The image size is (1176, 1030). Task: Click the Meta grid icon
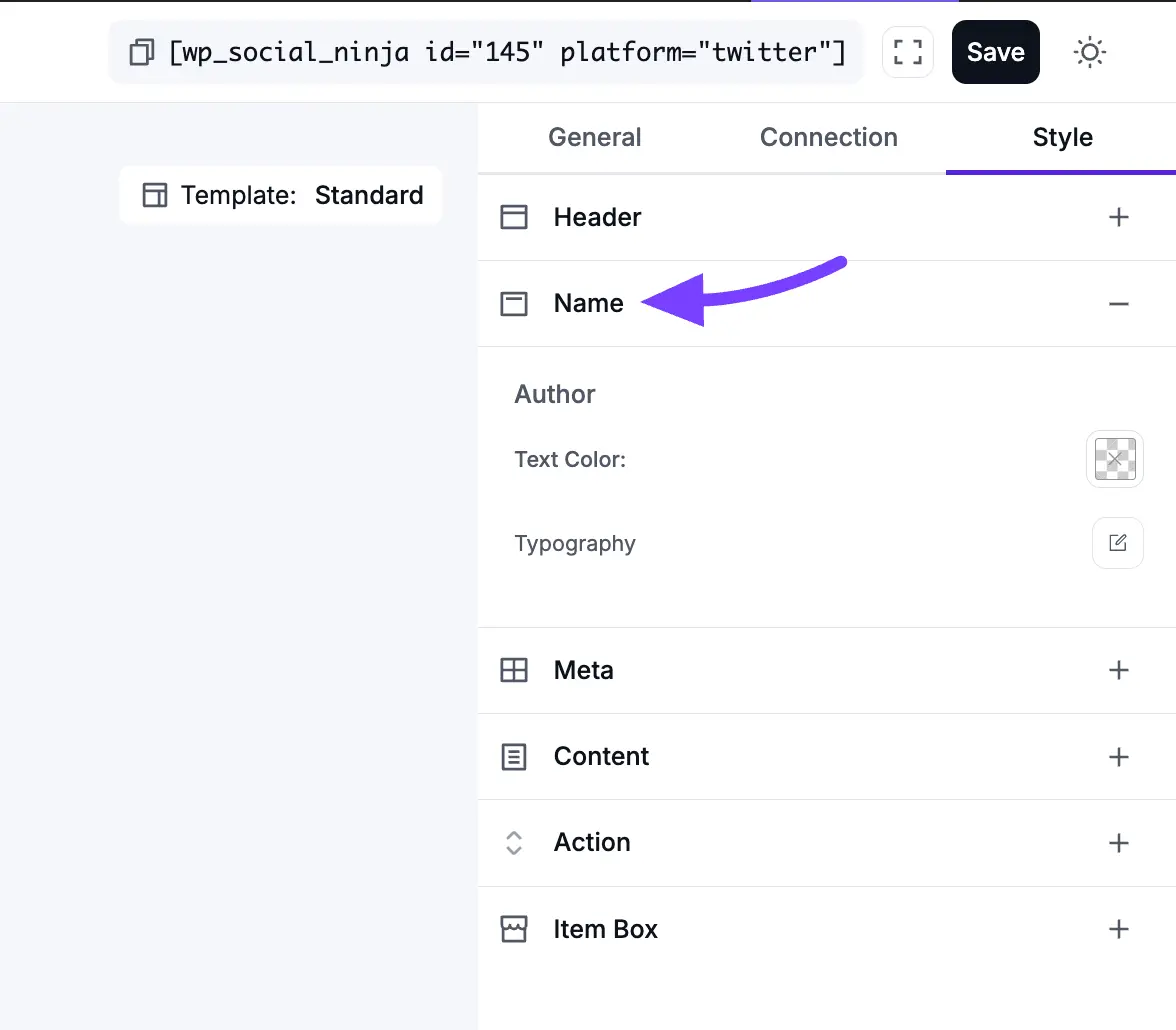point(514,670)
